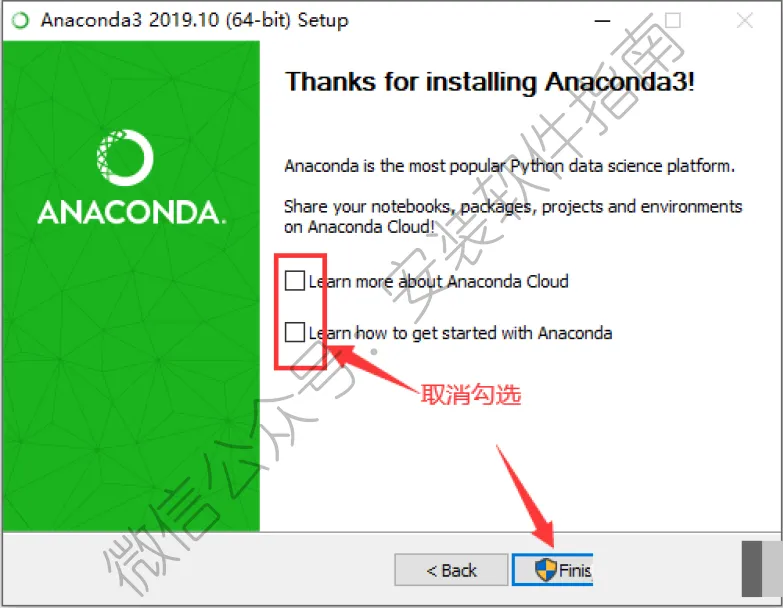Click the red '取消勾选' annotation text
This screenshot has height=608, width=783.
coord(471,394)
